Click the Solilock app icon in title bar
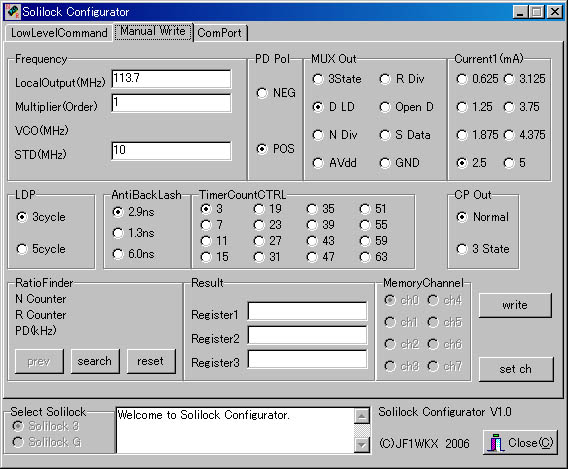Viewport: 568px width, 469px height. (13, 12)
